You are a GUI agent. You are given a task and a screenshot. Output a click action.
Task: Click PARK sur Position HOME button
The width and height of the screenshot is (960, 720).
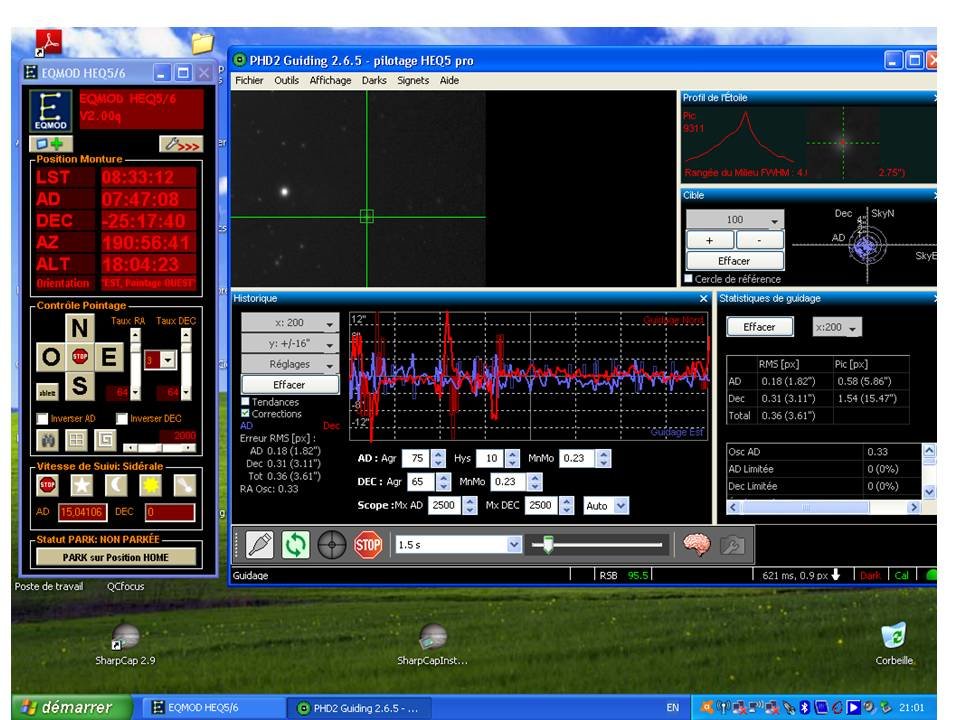click(x=115, y=557)
